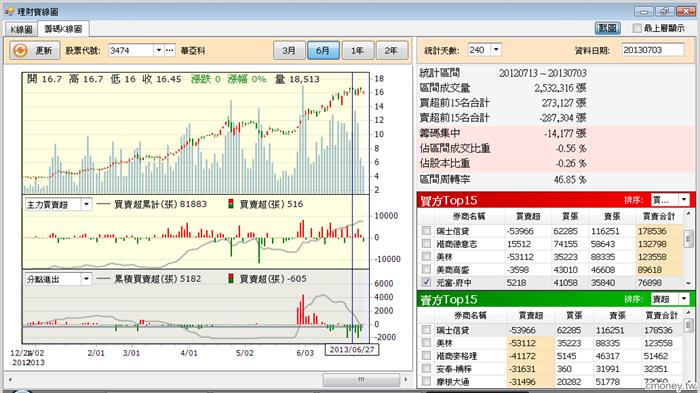The height and width of the screenshot is (393, 700).
Task: Check the 美林 row in 買方Top15
Action: (x=426, y=257)
